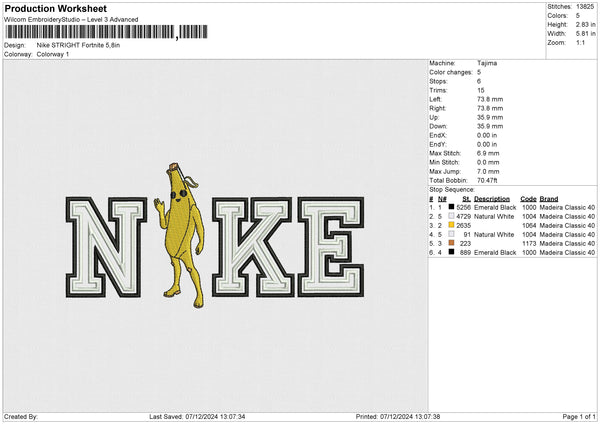Image resolution: width=600 pixels, height=424 pixels.
Task: Click the 'EndY:' 0.00 in value
Action: coord(487,144)
